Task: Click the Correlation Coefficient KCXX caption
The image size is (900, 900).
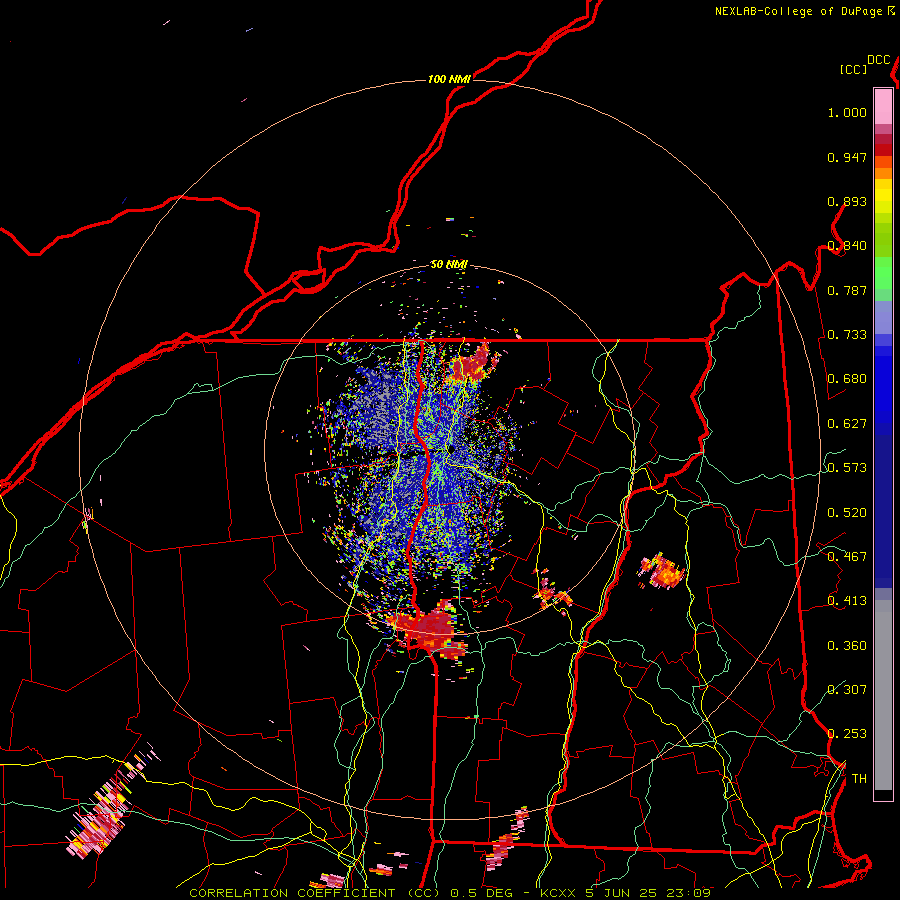Action: tap(450, 893)
